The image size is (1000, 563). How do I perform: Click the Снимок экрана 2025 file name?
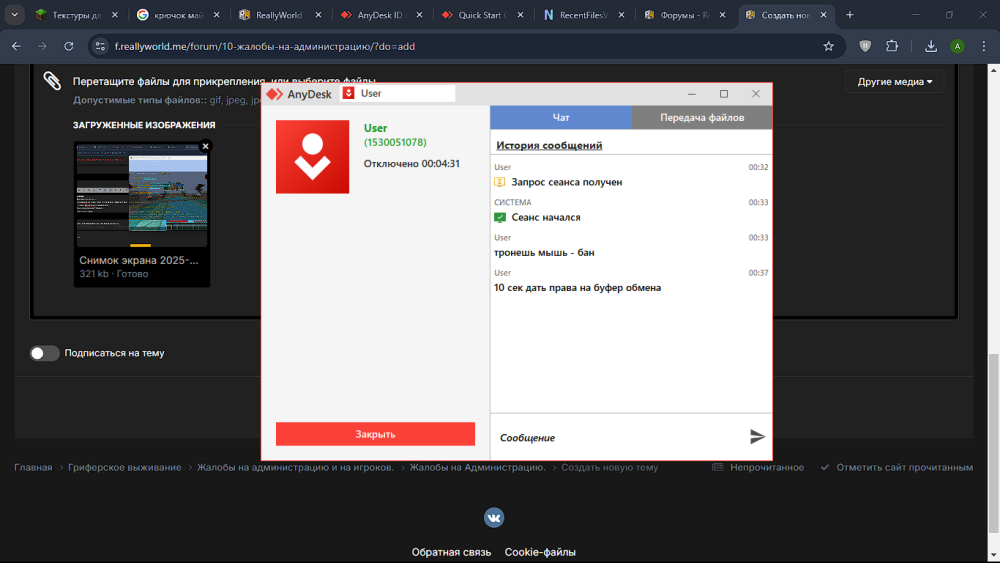(x=138, y=260)
